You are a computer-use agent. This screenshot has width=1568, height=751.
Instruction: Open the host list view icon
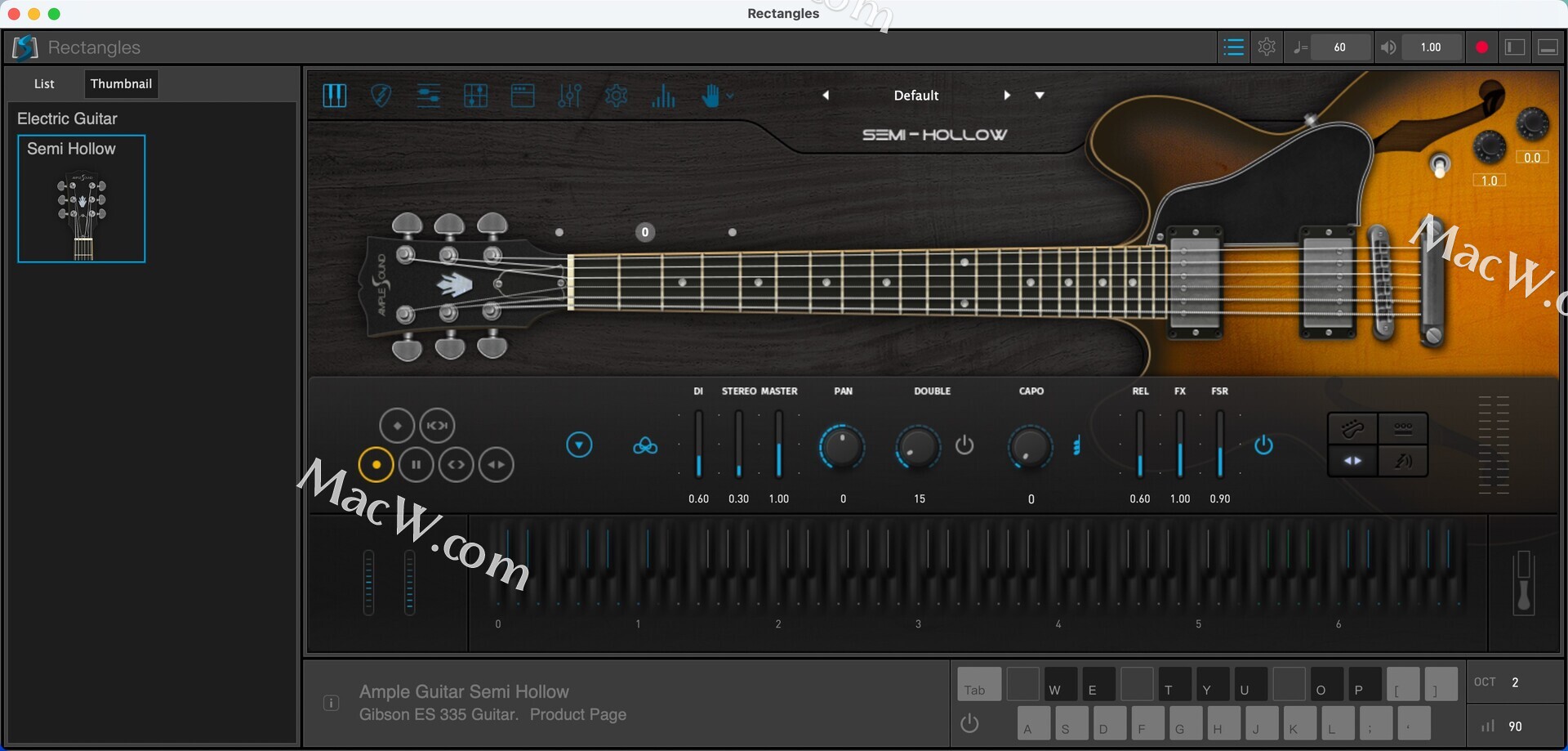click(x=1233, y=47)
